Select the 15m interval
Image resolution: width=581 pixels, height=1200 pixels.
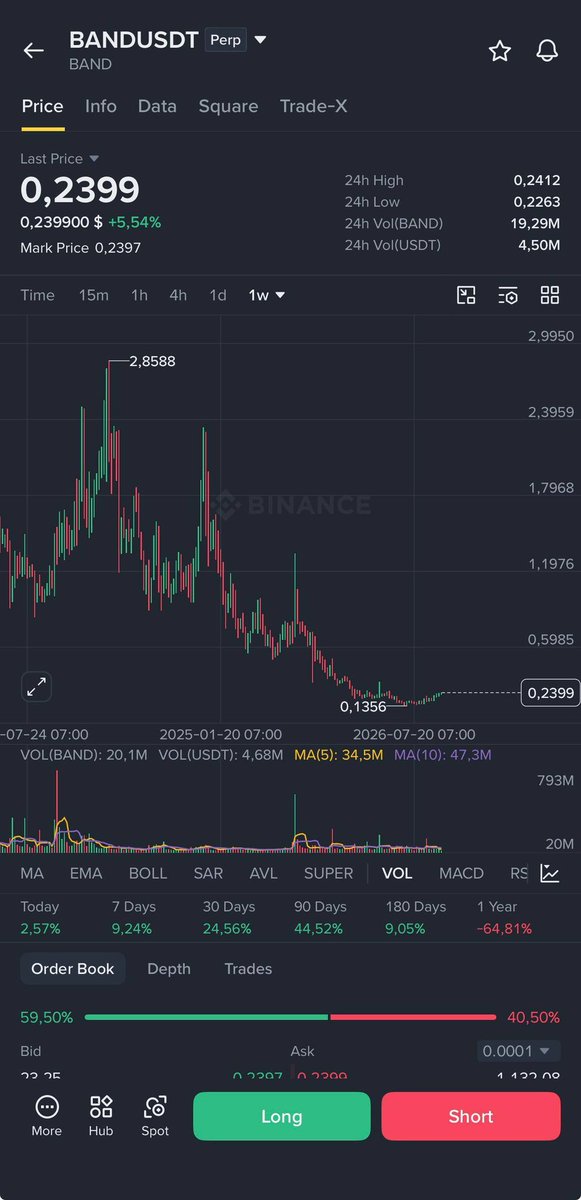[94, 295]
